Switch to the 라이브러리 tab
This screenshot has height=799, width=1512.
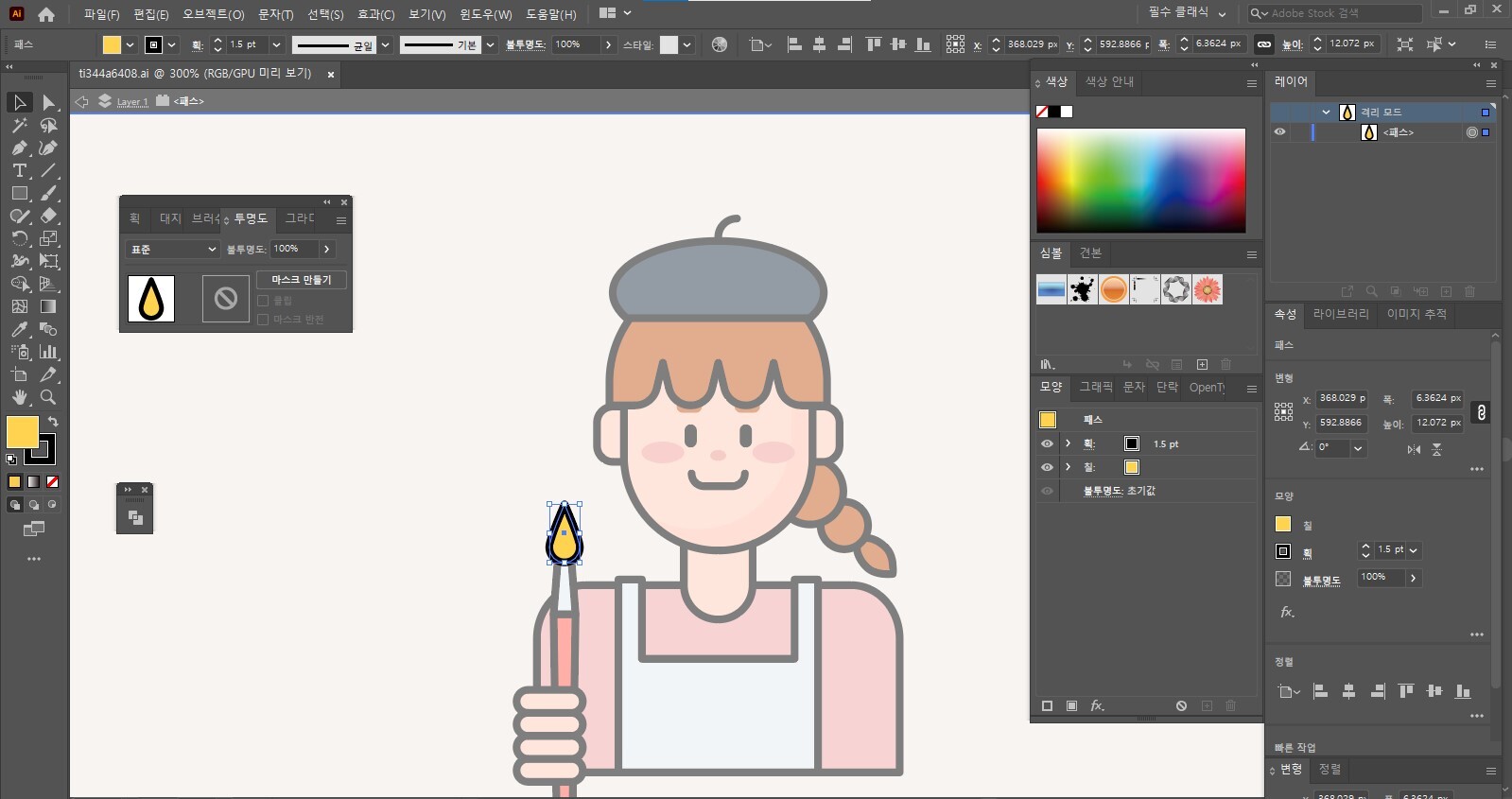1340,314
